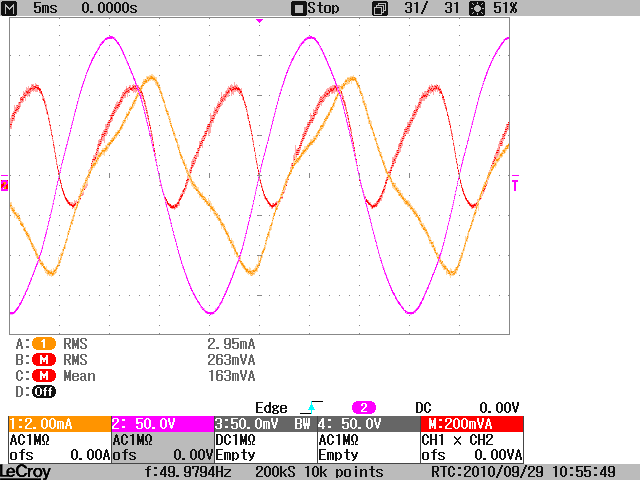Screen dimensions: 640x480
Task: Click the Stop acquisition indicator
Action: coord(315,8)
